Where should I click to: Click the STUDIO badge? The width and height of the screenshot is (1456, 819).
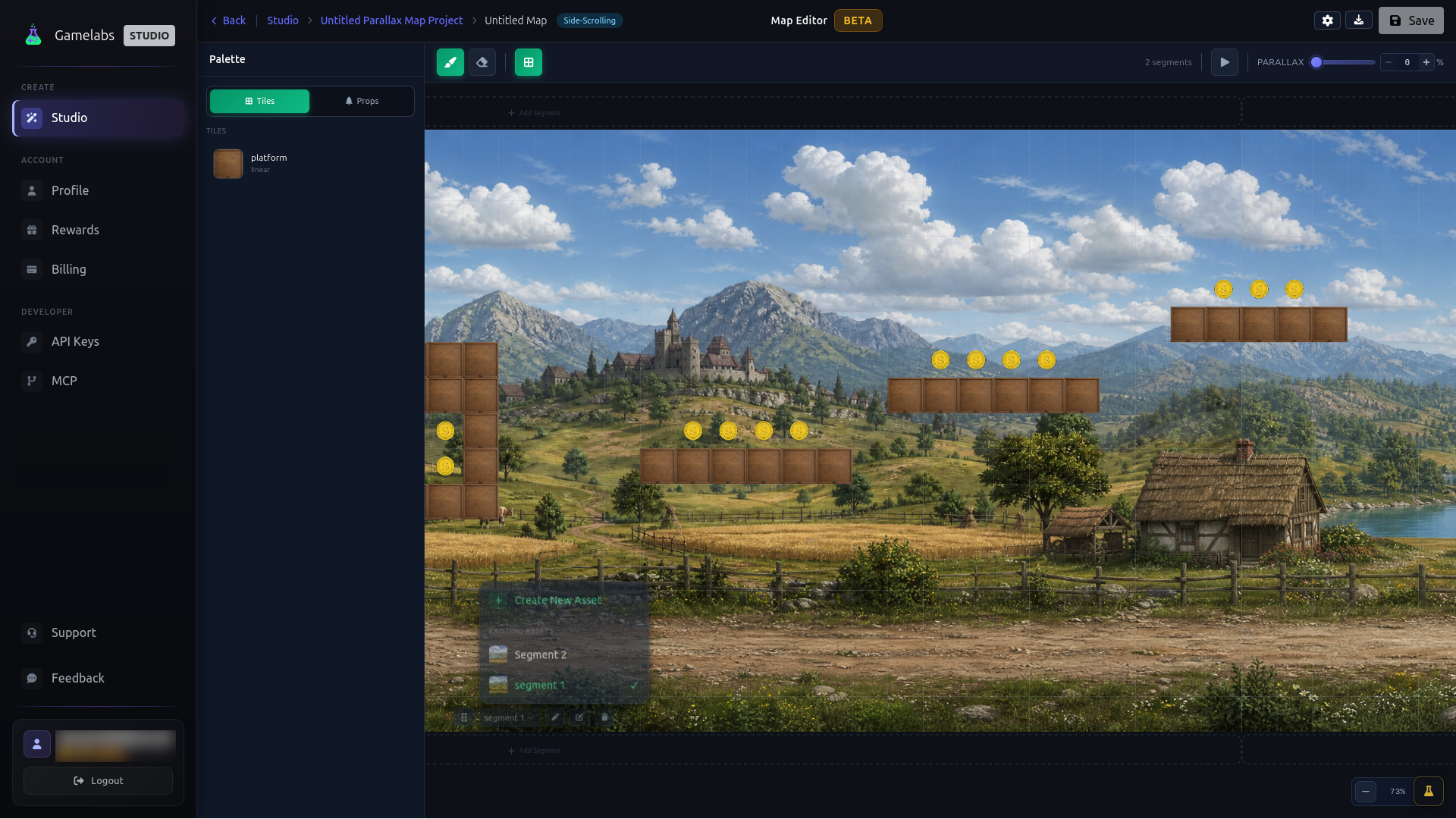coord(149,36)
